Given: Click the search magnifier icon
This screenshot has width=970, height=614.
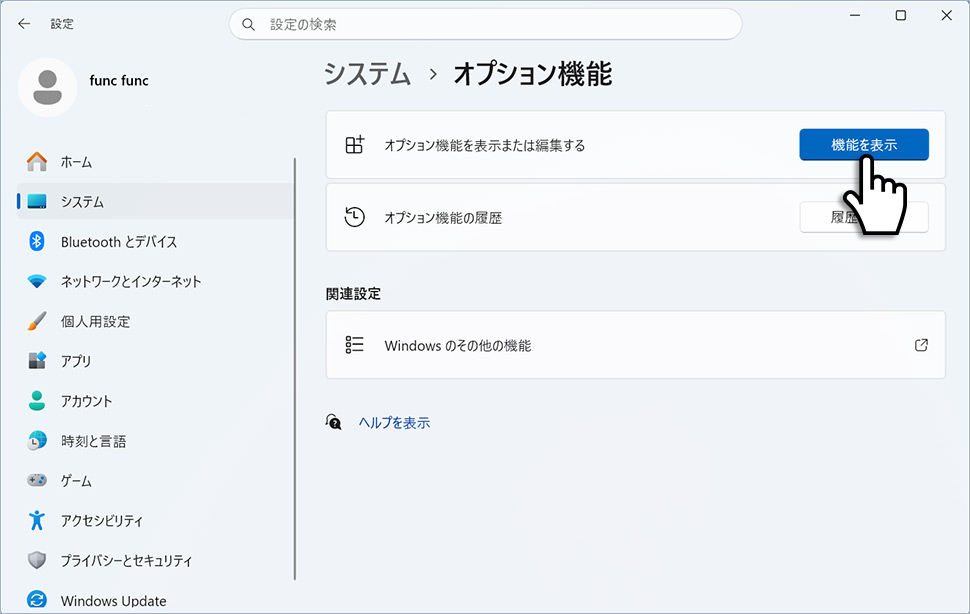Looking at the screenshot, I should (x=249, y=24).
